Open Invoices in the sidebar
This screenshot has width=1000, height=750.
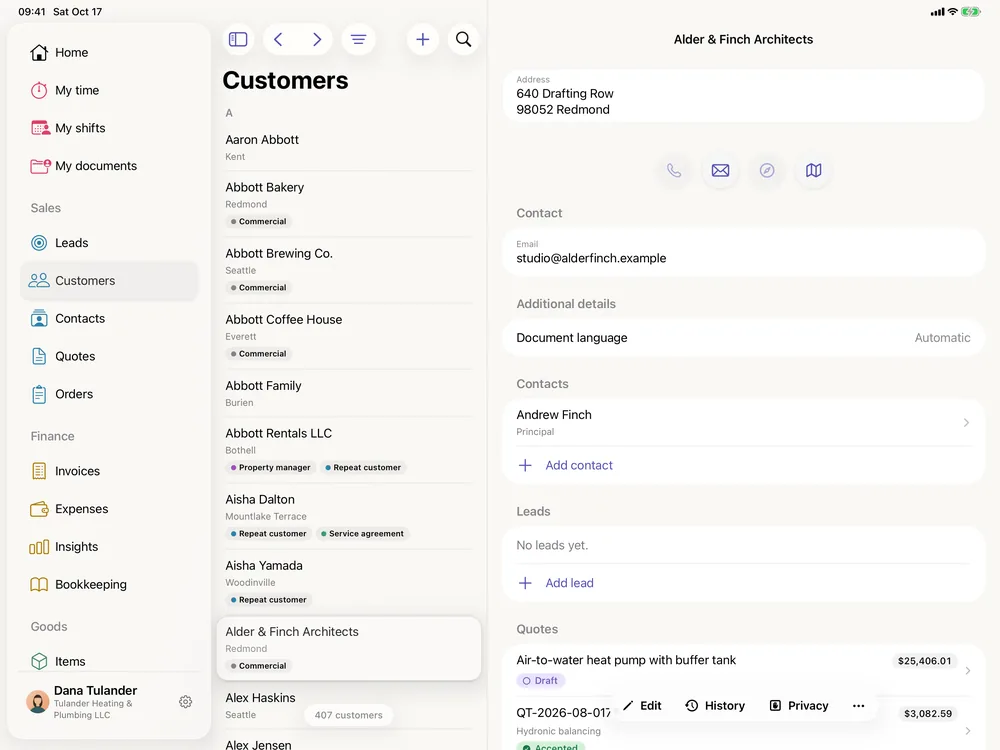point(110,471)
